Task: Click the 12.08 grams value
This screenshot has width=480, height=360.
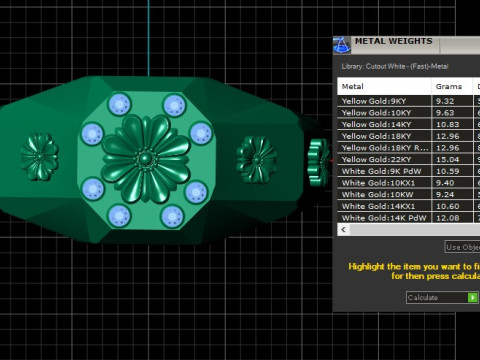Action: pos(448,218)
